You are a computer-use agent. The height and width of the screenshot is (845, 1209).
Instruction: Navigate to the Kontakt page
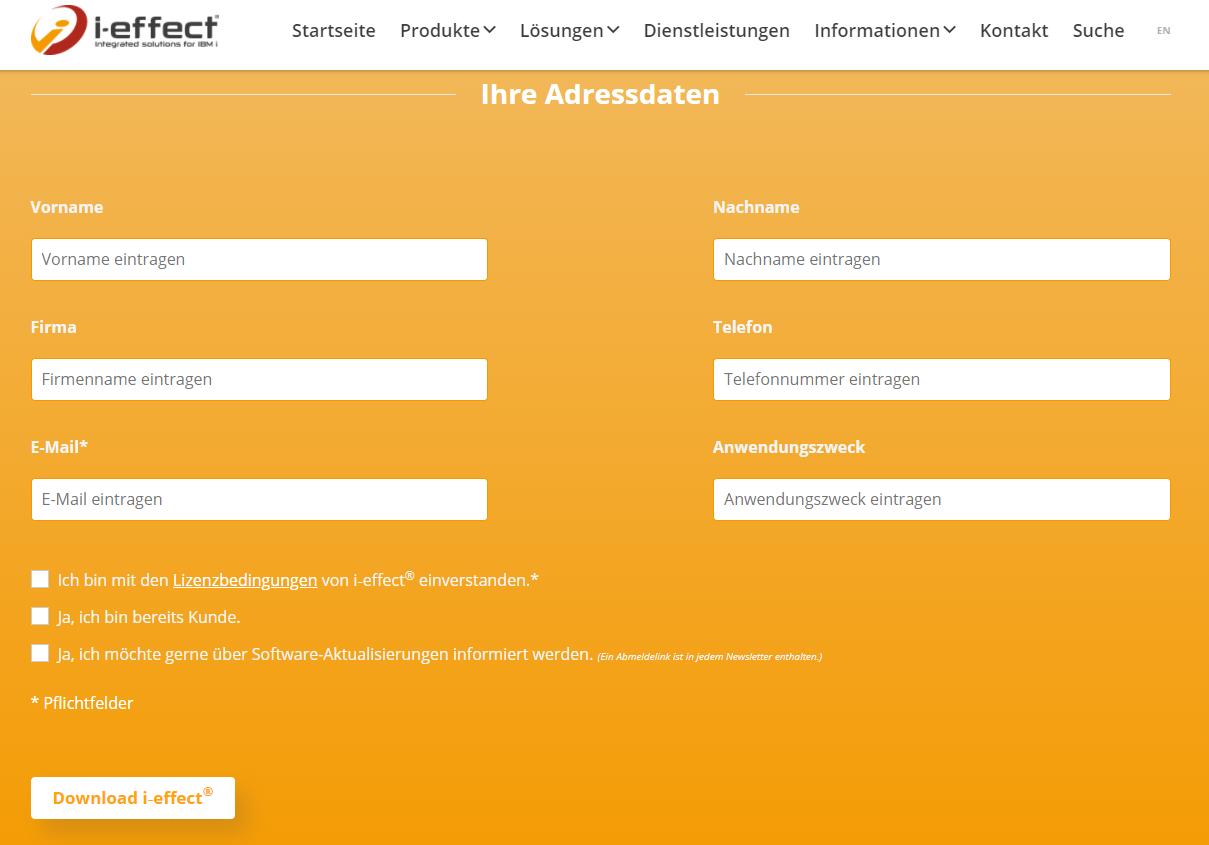[x=1014, y=31]
